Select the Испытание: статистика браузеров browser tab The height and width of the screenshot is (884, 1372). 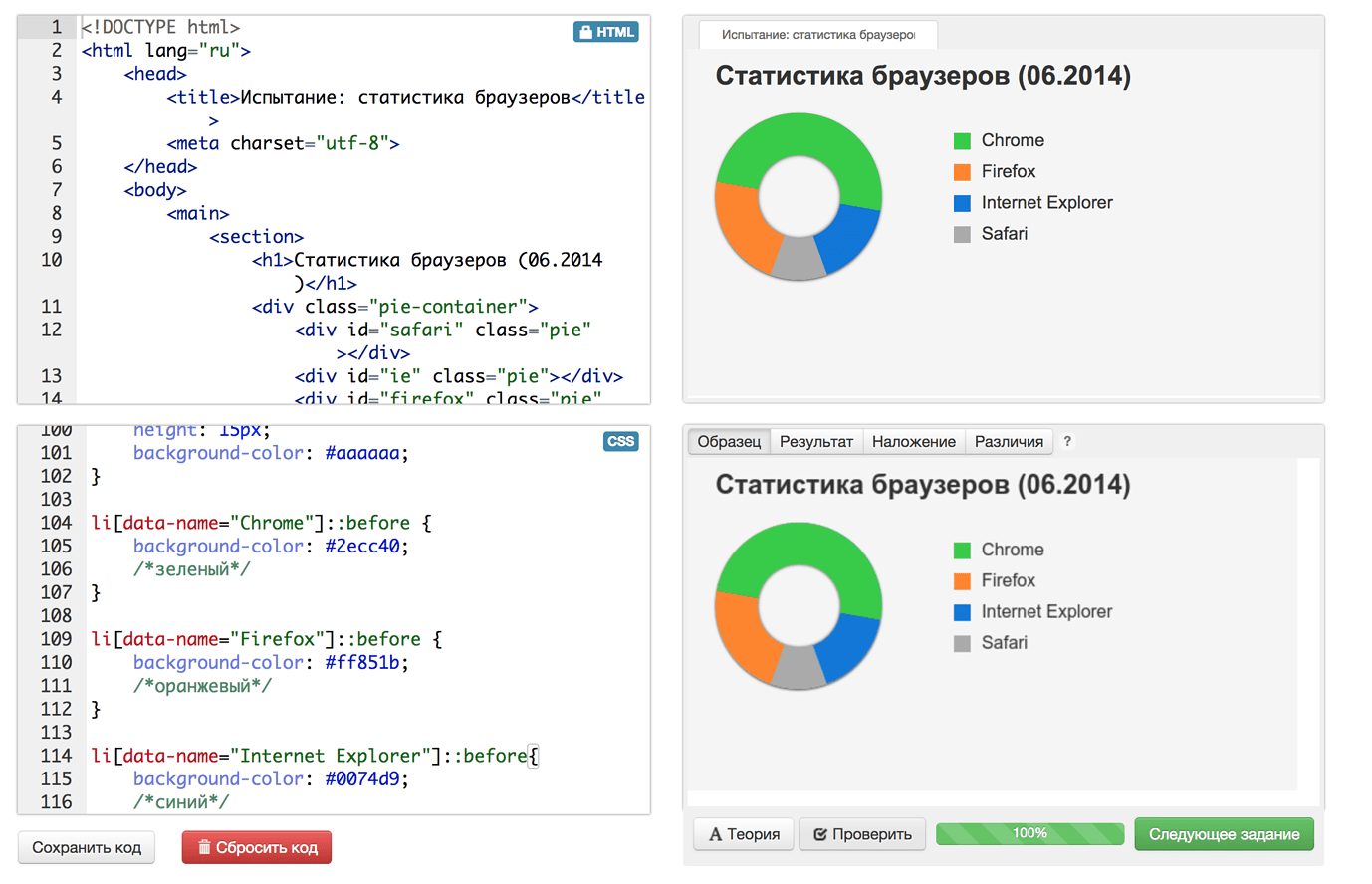(817, 35)
